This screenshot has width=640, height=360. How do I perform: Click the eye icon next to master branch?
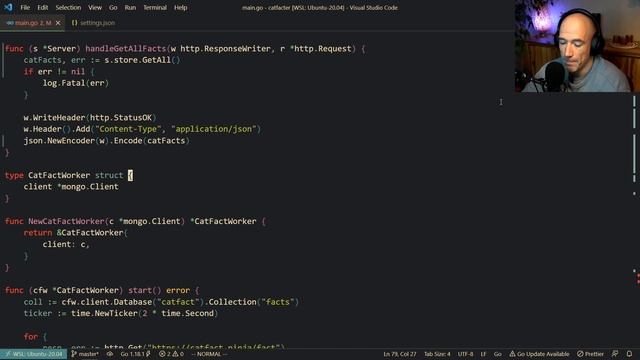110,354
